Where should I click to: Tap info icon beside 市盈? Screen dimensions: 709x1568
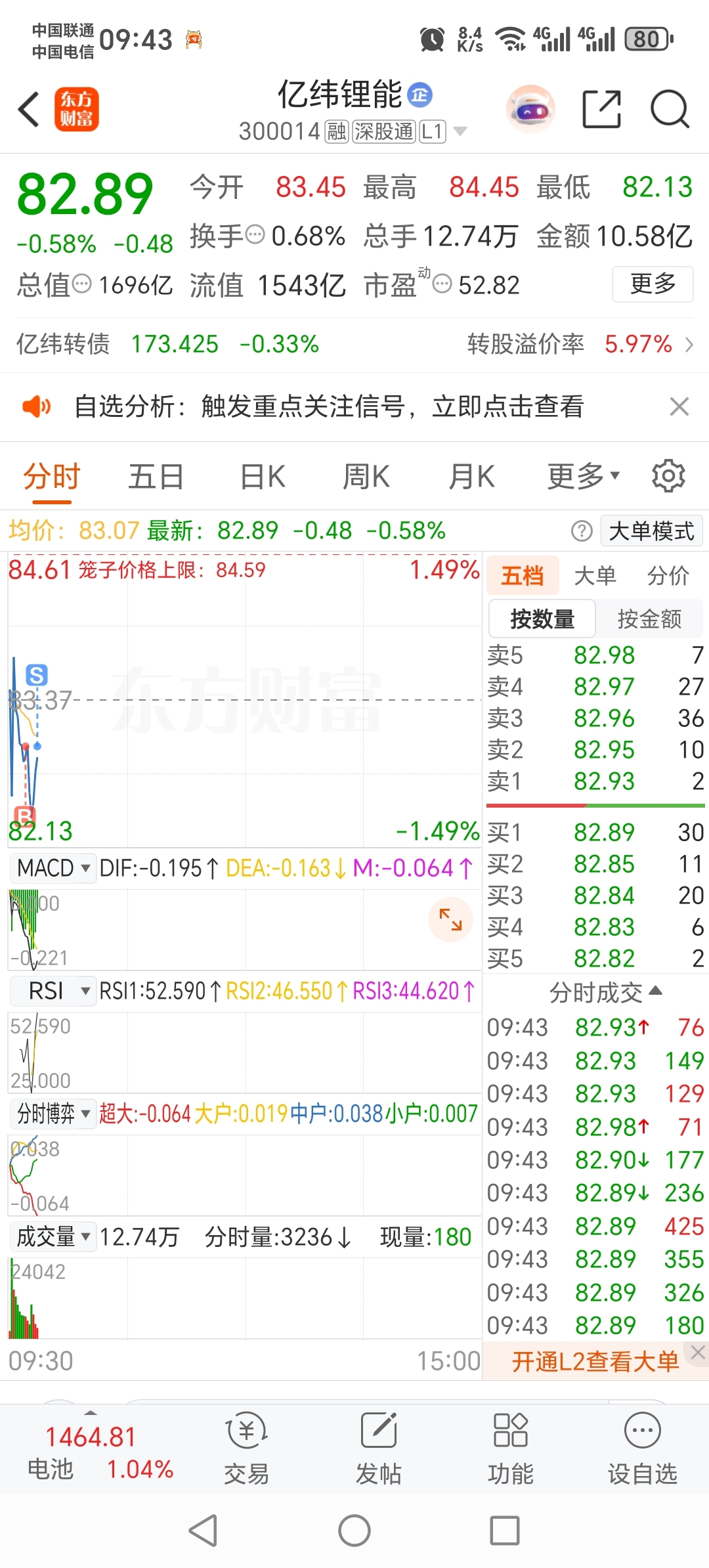443,284
